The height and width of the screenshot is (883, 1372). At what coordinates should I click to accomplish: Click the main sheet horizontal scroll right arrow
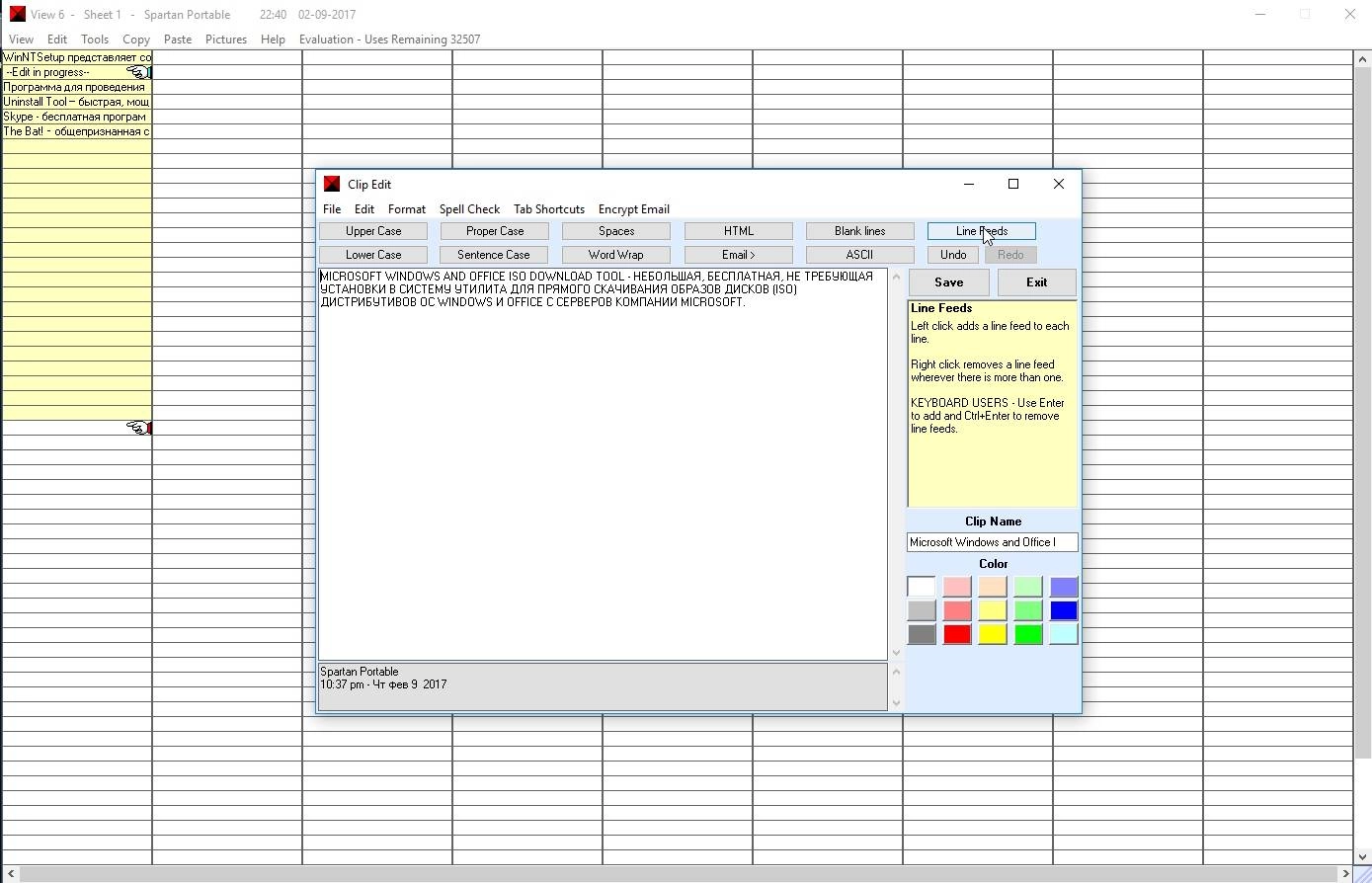pyautogui.click(x=1345, y=874)
